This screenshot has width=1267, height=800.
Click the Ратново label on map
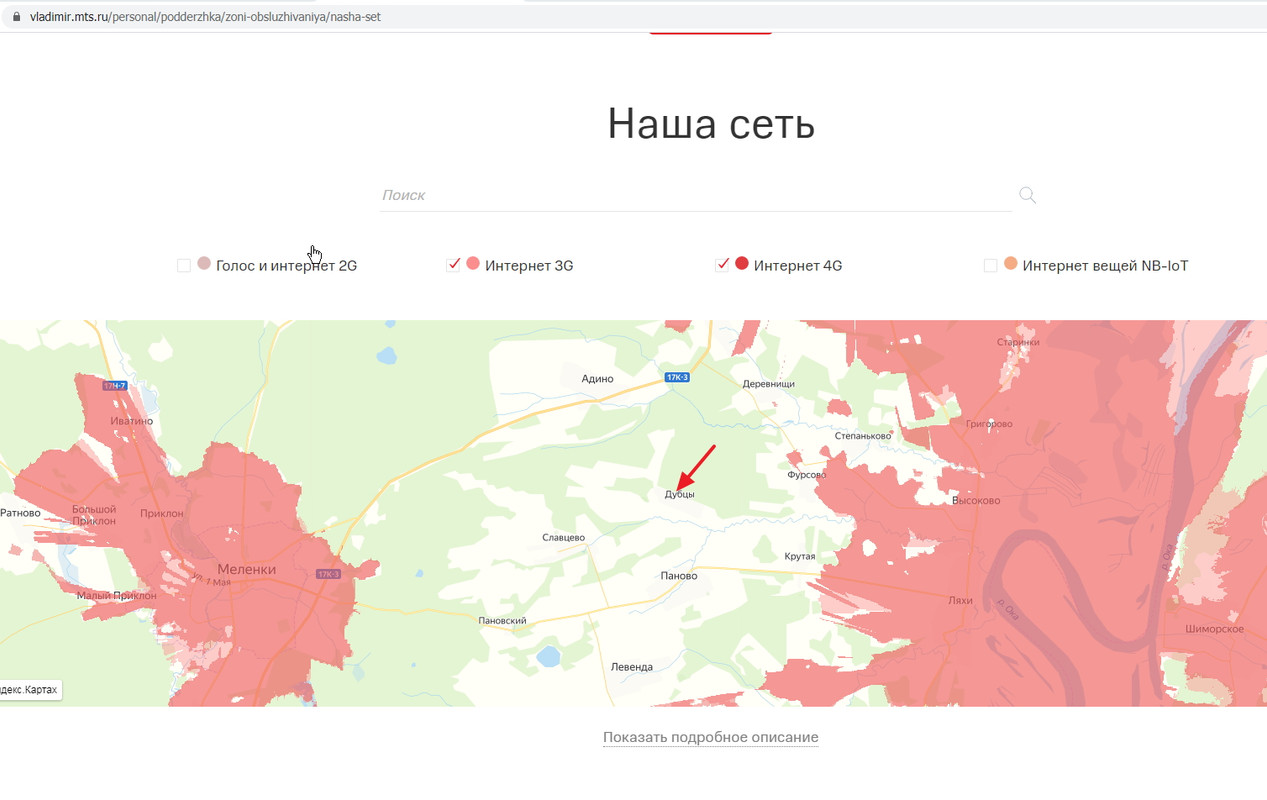pyautogui.click(x=20, y=513)
